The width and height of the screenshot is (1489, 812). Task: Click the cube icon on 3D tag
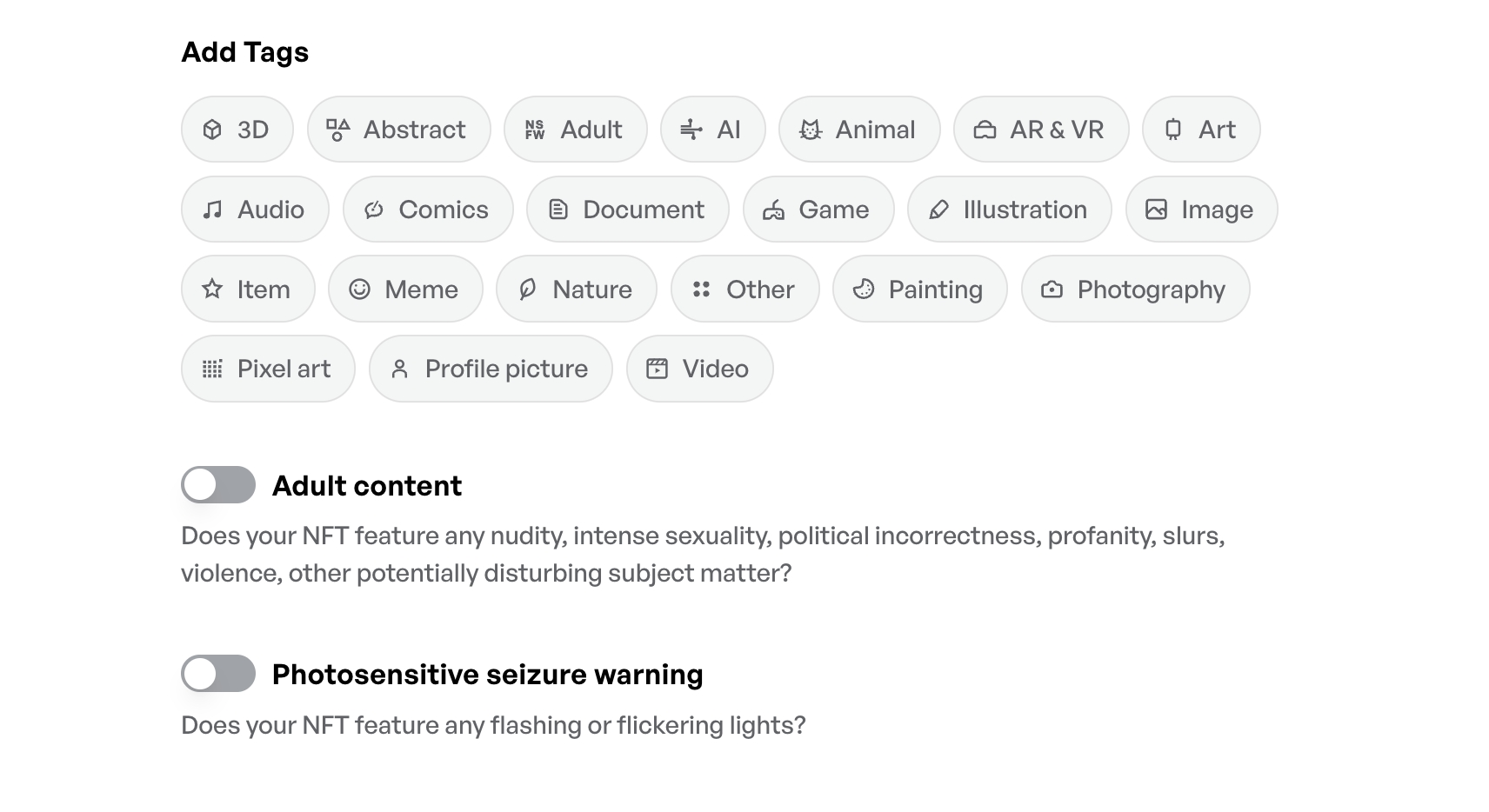pos(212,130)
